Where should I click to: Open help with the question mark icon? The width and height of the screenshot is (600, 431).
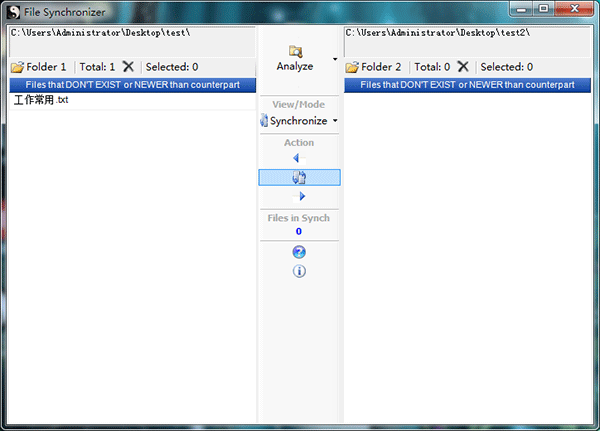[x=299, y=252]
